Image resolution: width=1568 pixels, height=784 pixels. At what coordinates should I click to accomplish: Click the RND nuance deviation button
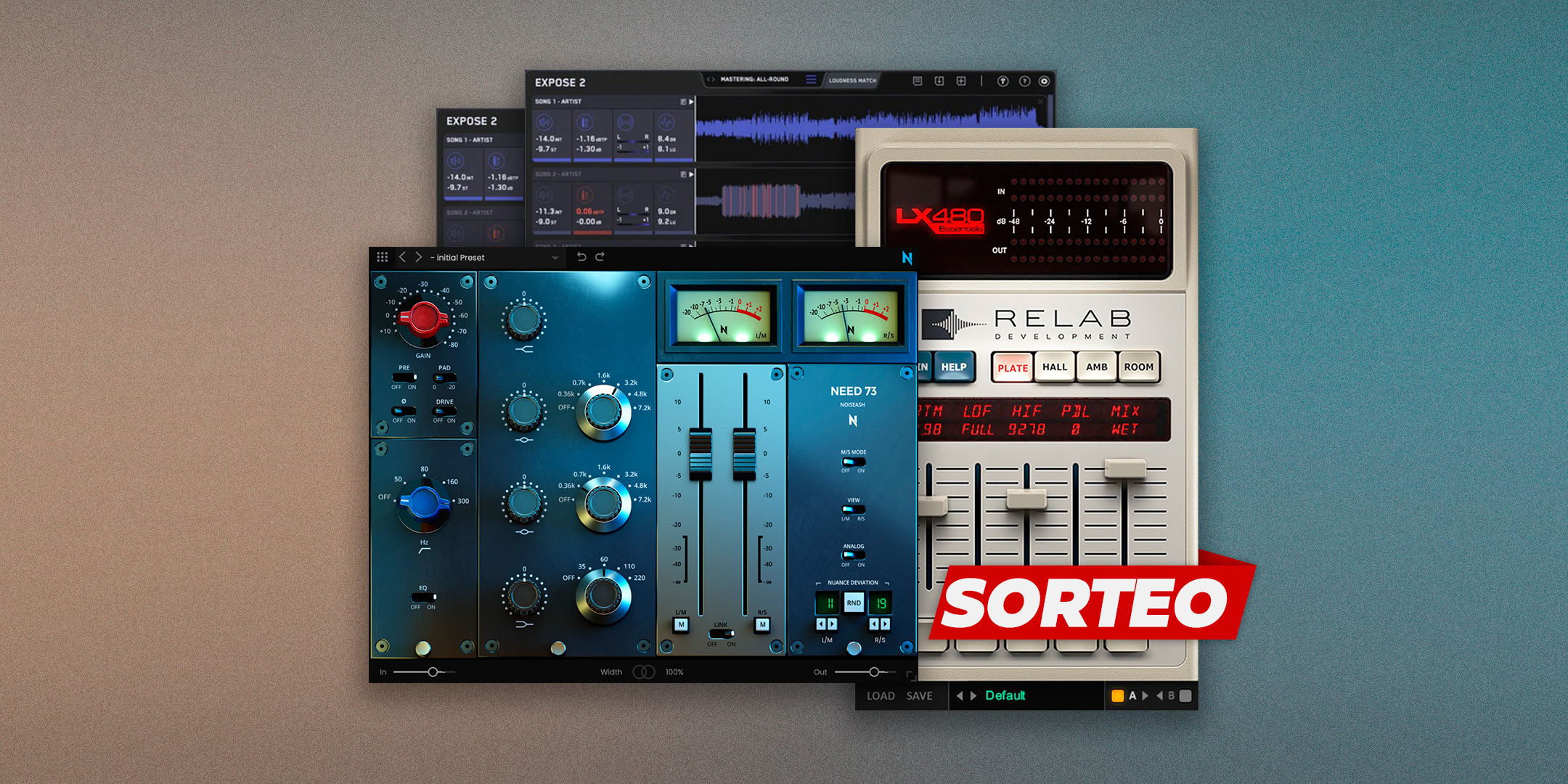[854, 603]
